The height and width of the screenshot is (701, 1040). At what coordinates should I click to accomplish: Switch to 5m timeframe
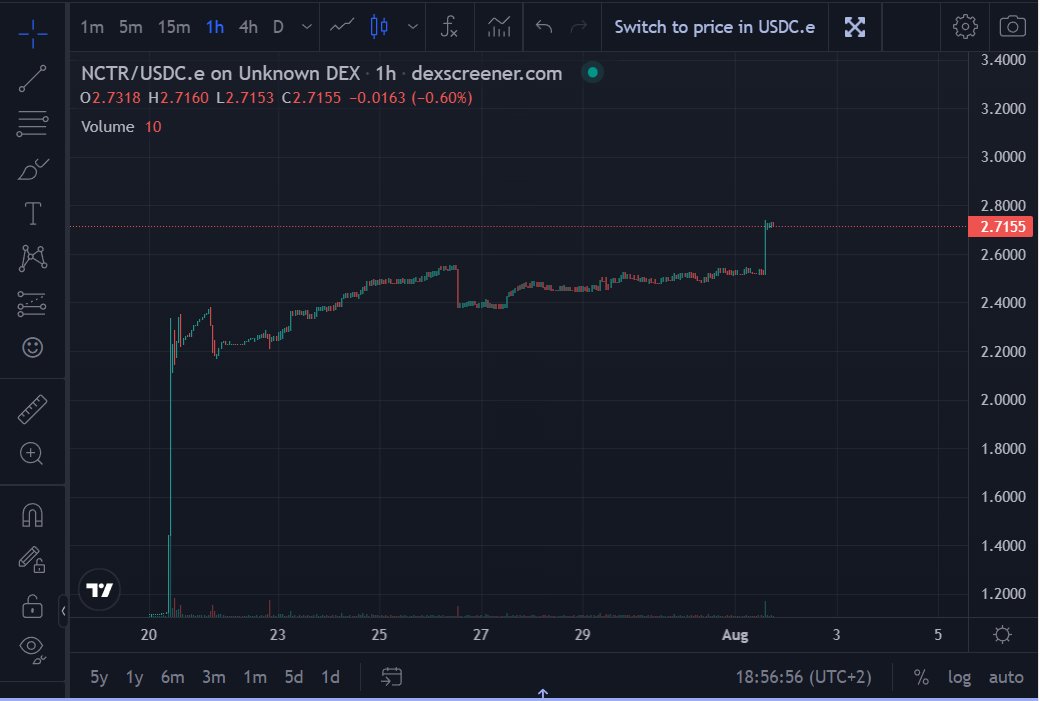pos(131,27)
